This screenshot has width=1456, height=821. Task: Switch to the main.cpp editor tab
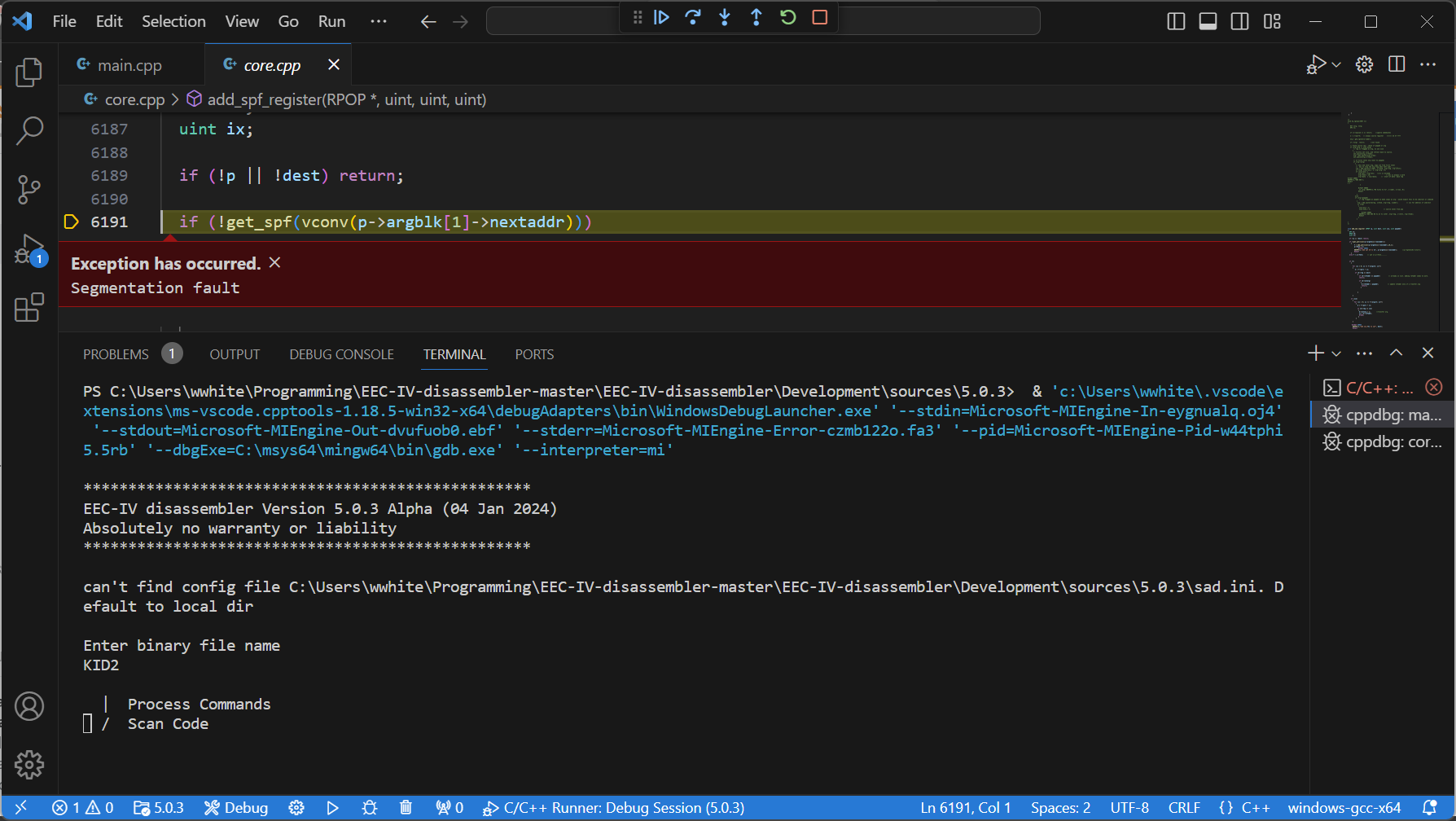[x=129, y=65]
